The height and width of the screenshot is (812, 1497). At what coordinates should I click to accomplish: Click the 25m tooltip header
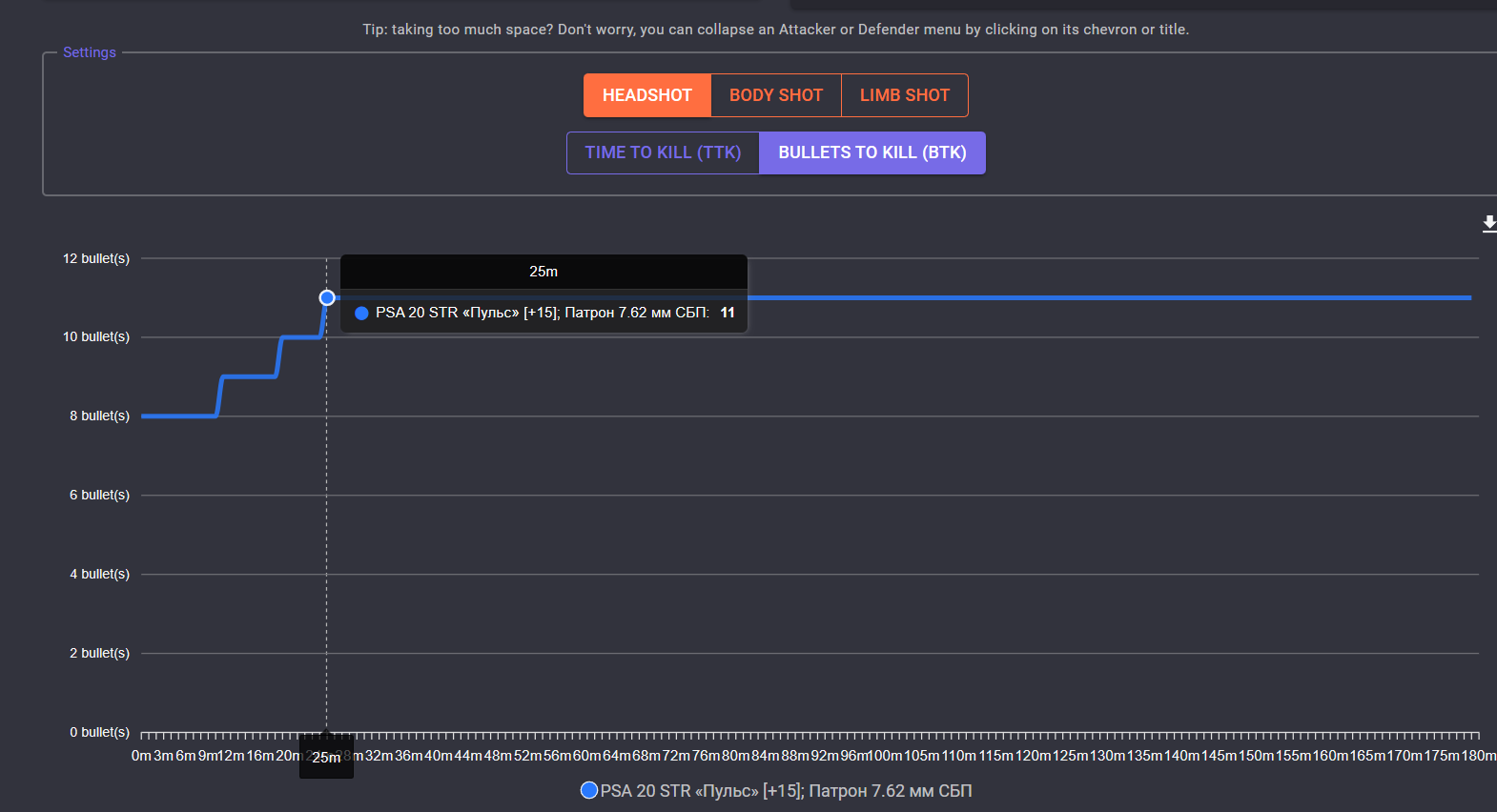click(x=543, y=272)
